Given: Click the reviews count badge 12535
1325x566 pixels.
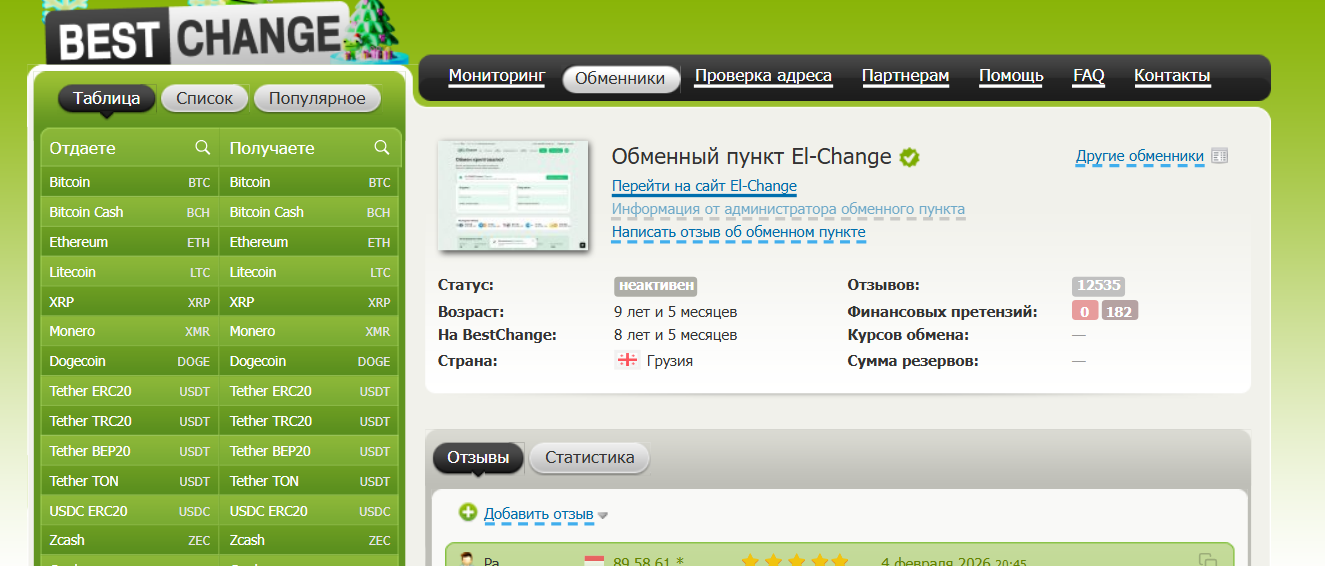Looking at the screenshot, I should (1098, 285).
